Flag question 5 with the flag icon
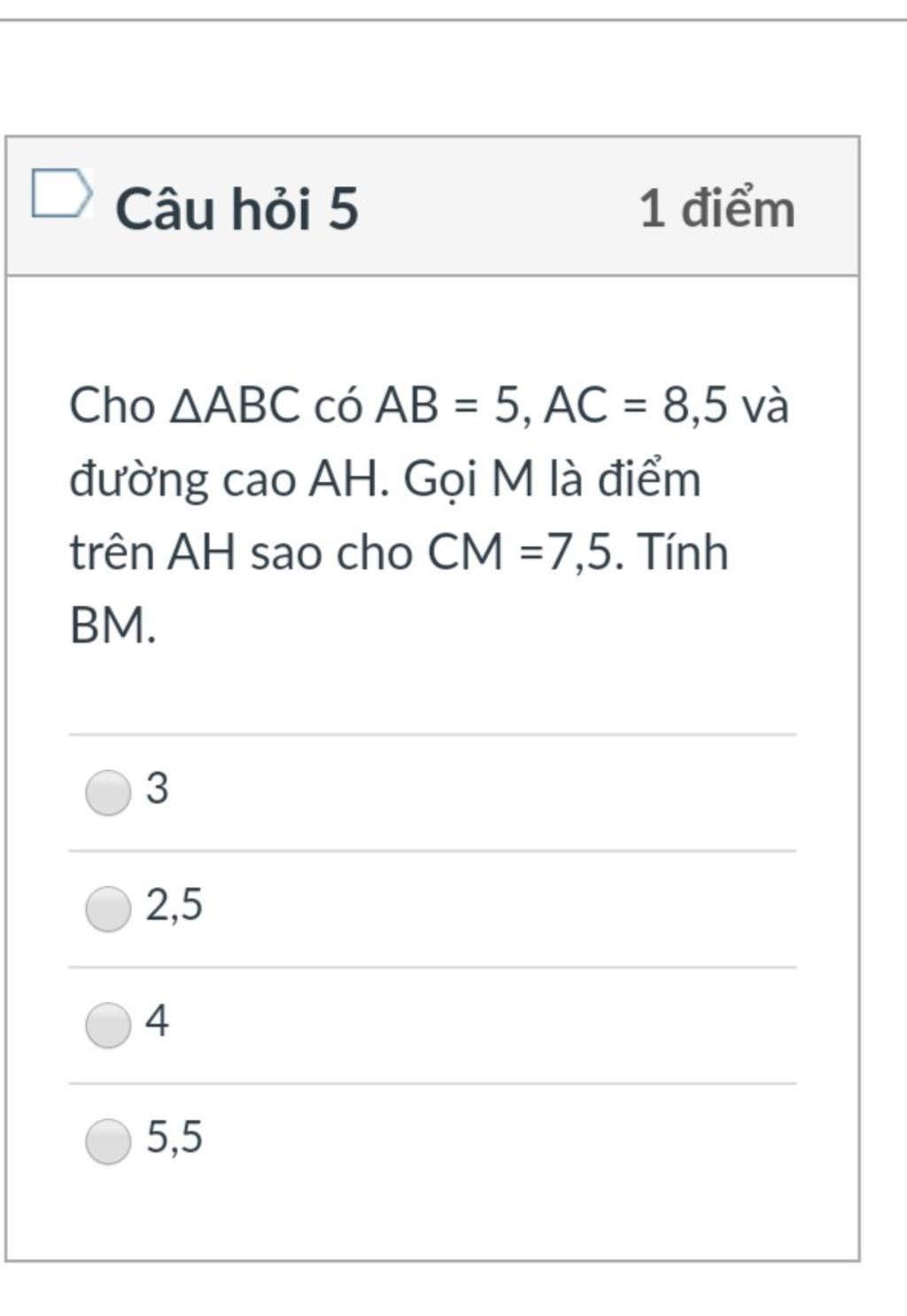Image resolution: width=907 pixels, height=1316 pixels. [x=61, y=193]
